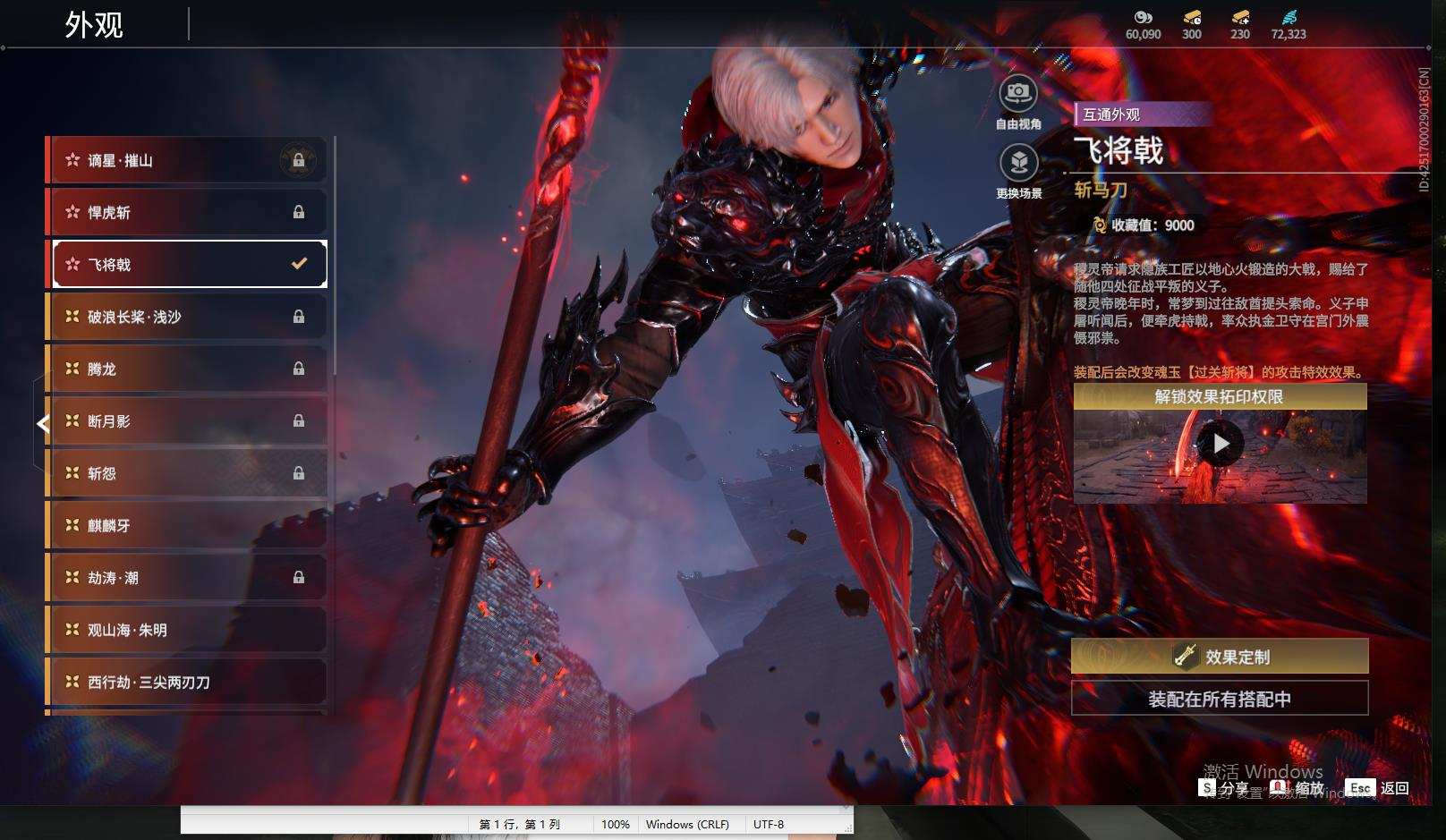1446x840 pixels.
Task: Collapse the skin list with left arrow
Action: tap(42, 423)
